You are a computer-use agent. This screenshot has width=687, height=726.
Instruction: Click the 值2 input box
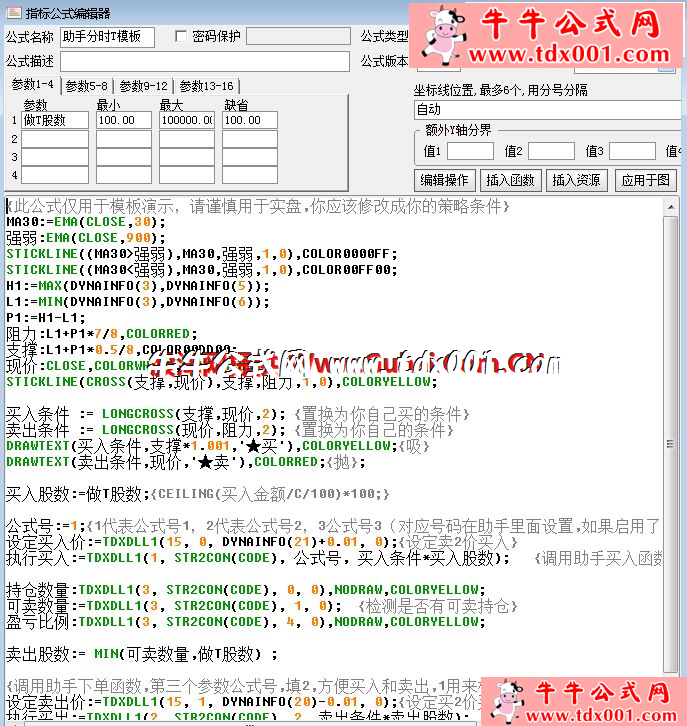click(x=551, y=151)
